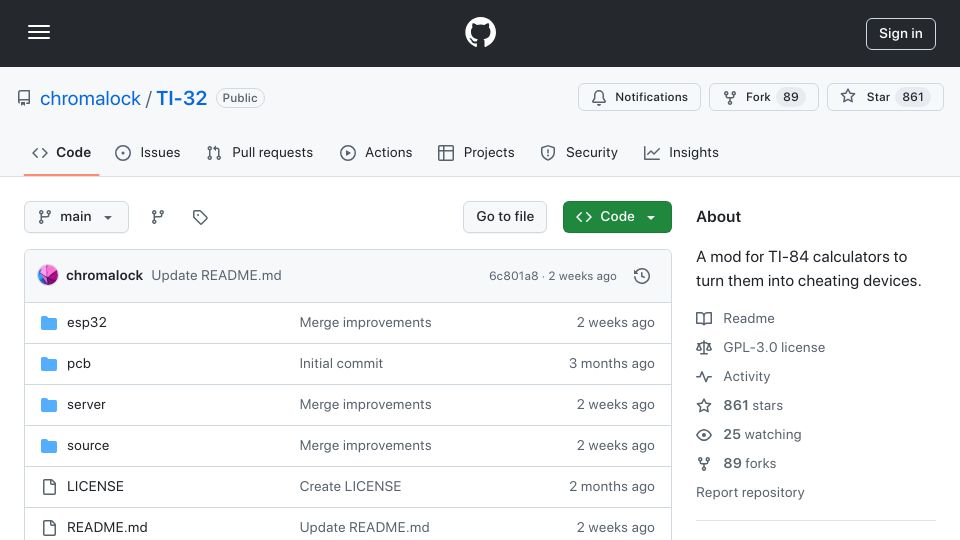960x540 pixels.
Task: Open the Create LICENSE commit message
Action: pyautogui.click(x=350, y=487)
